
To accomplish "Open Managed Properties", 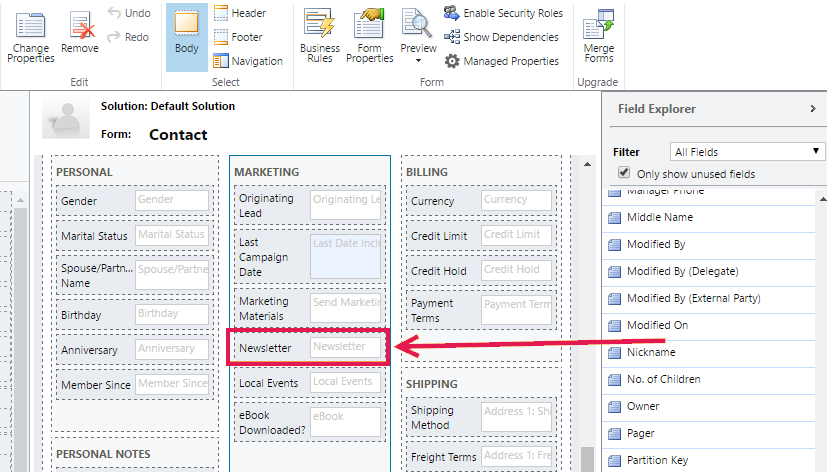I will [501, 61].
